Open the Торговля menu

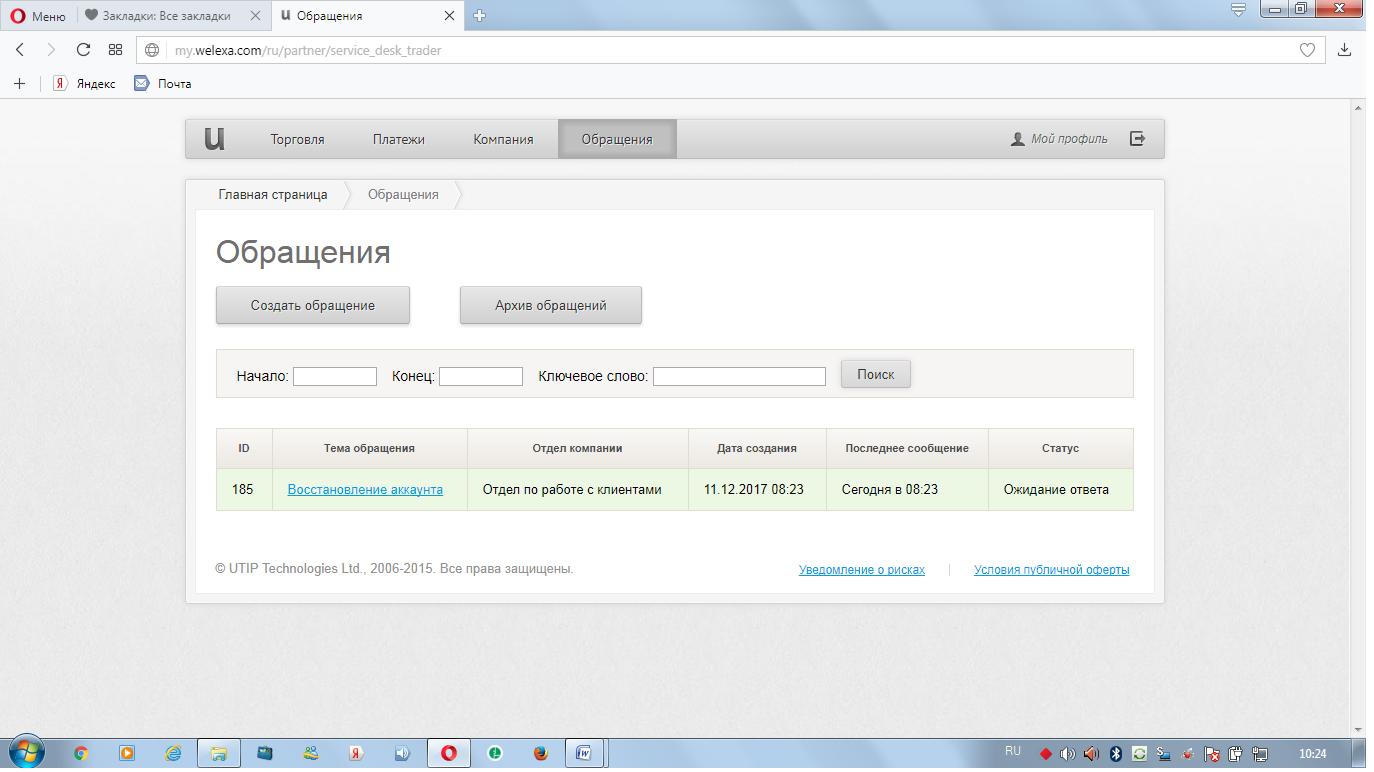tap(297, 139)
